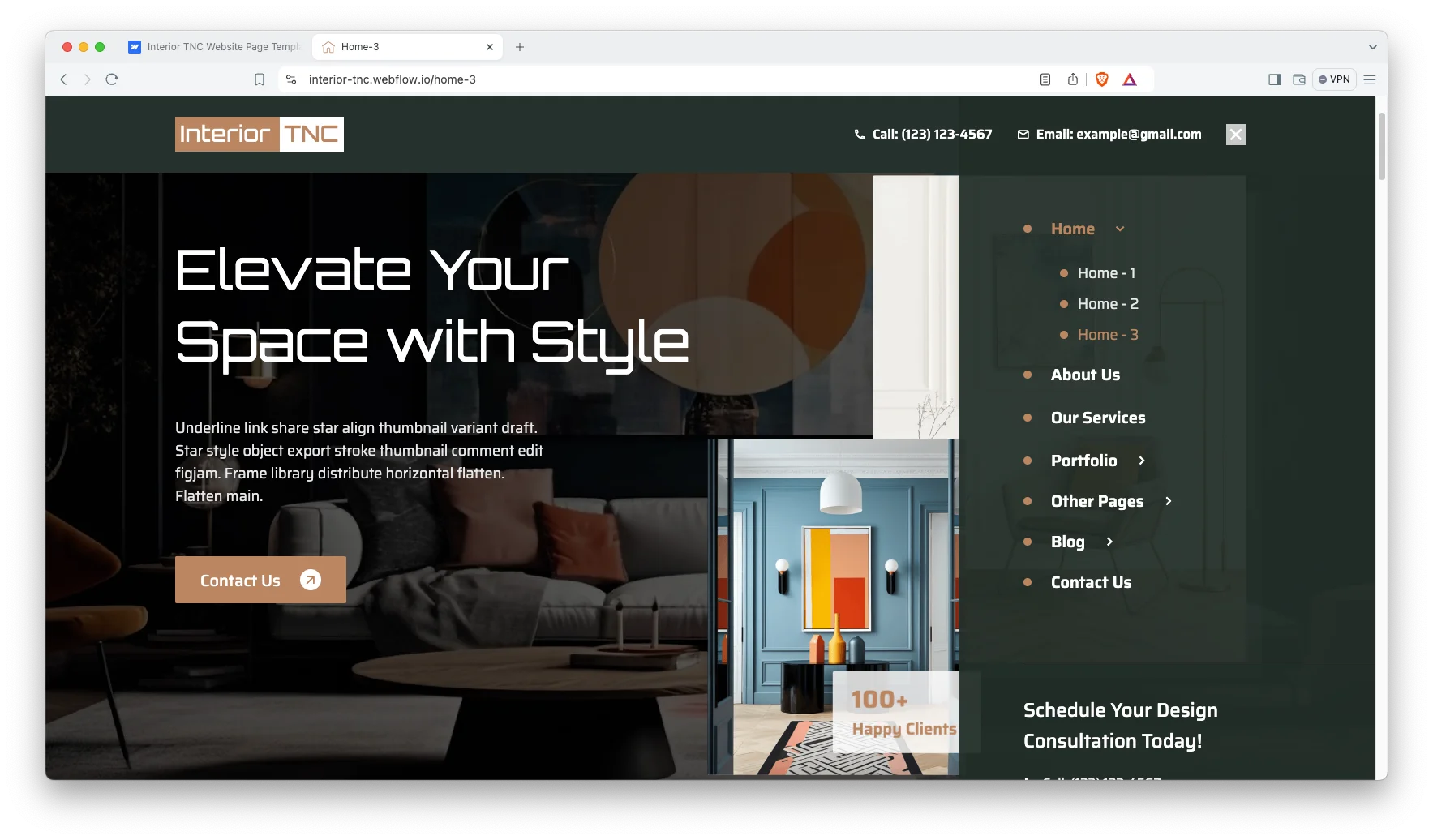
Task: Close the site navigation menu overlay
Action: [x=1235, y=135]
